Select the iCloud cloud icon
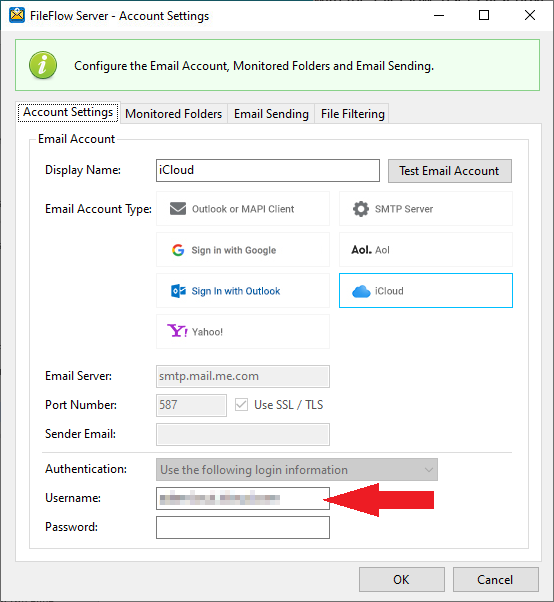This screenshot has height=602, width=554. pyautogui.click(x=361, y=291)
